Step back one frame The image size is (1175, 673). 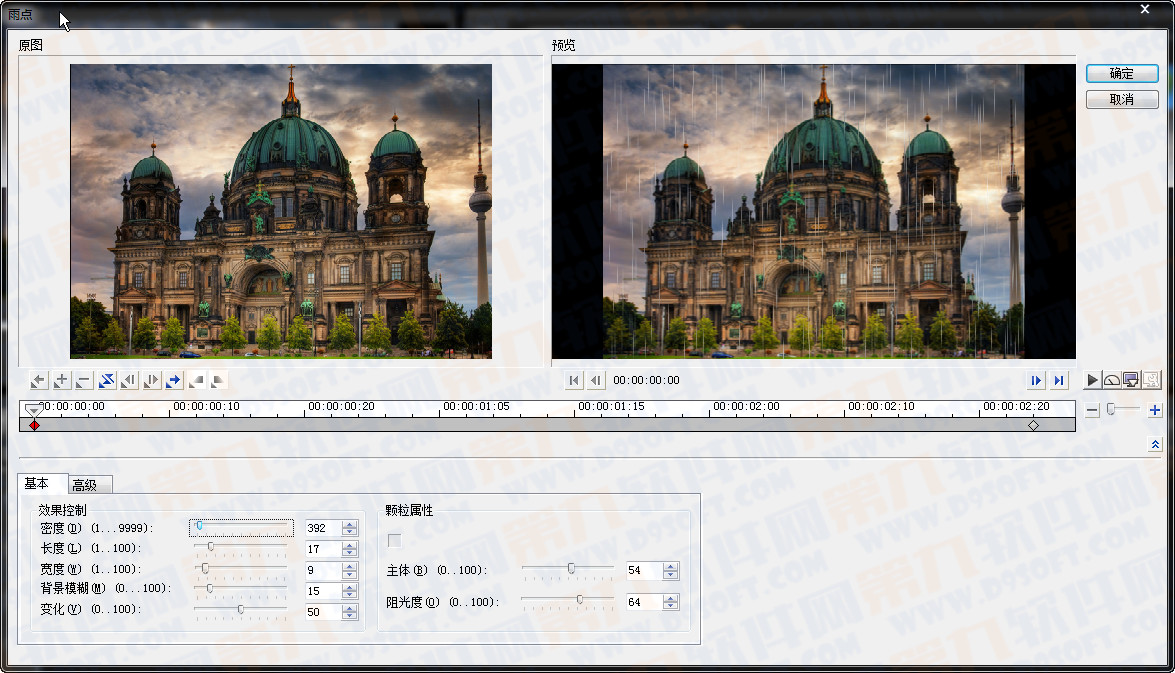coord(595,381)
